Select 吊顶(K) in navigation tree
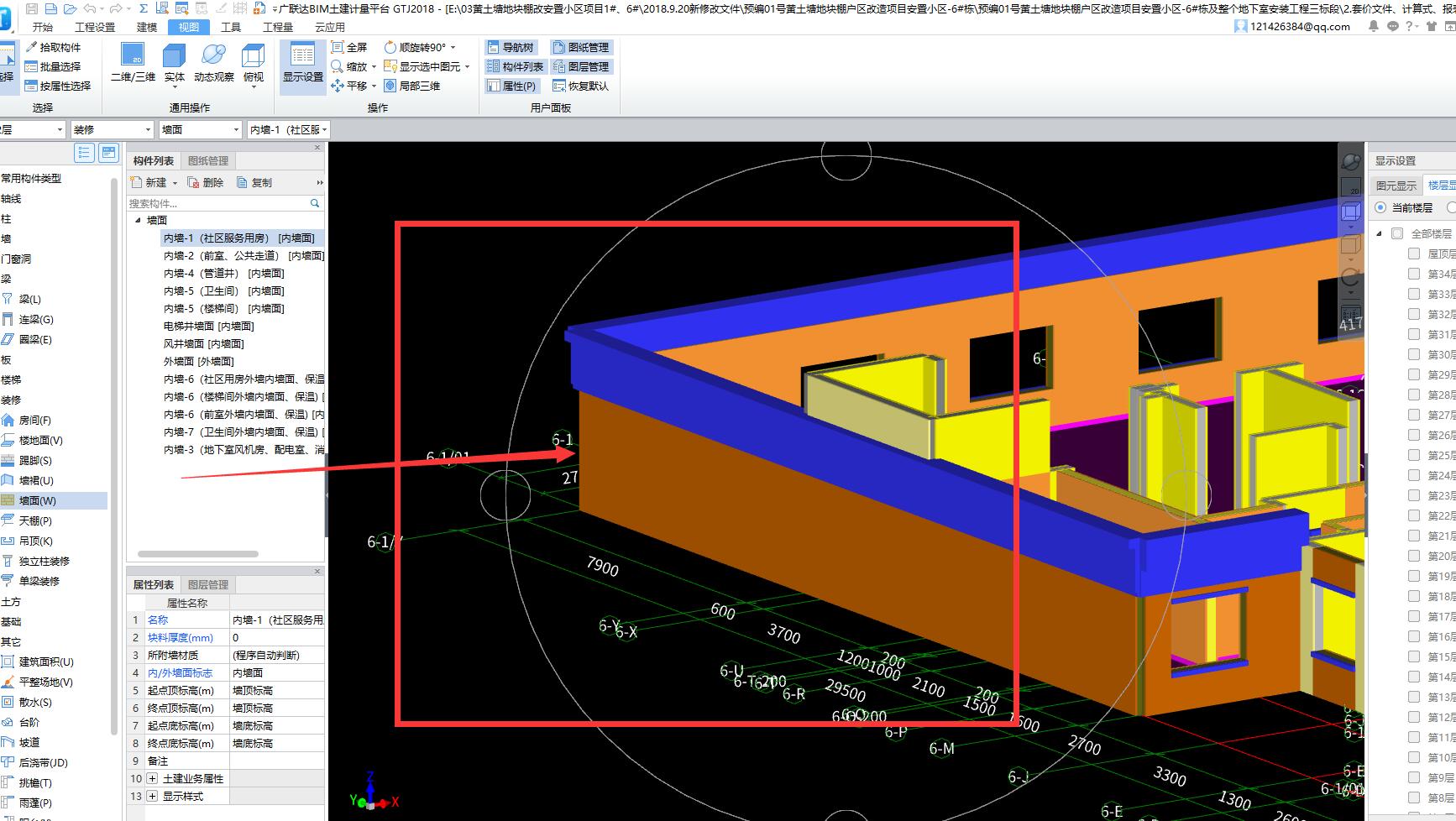The width and height of the screenshot is (1456, 821). 28,541
